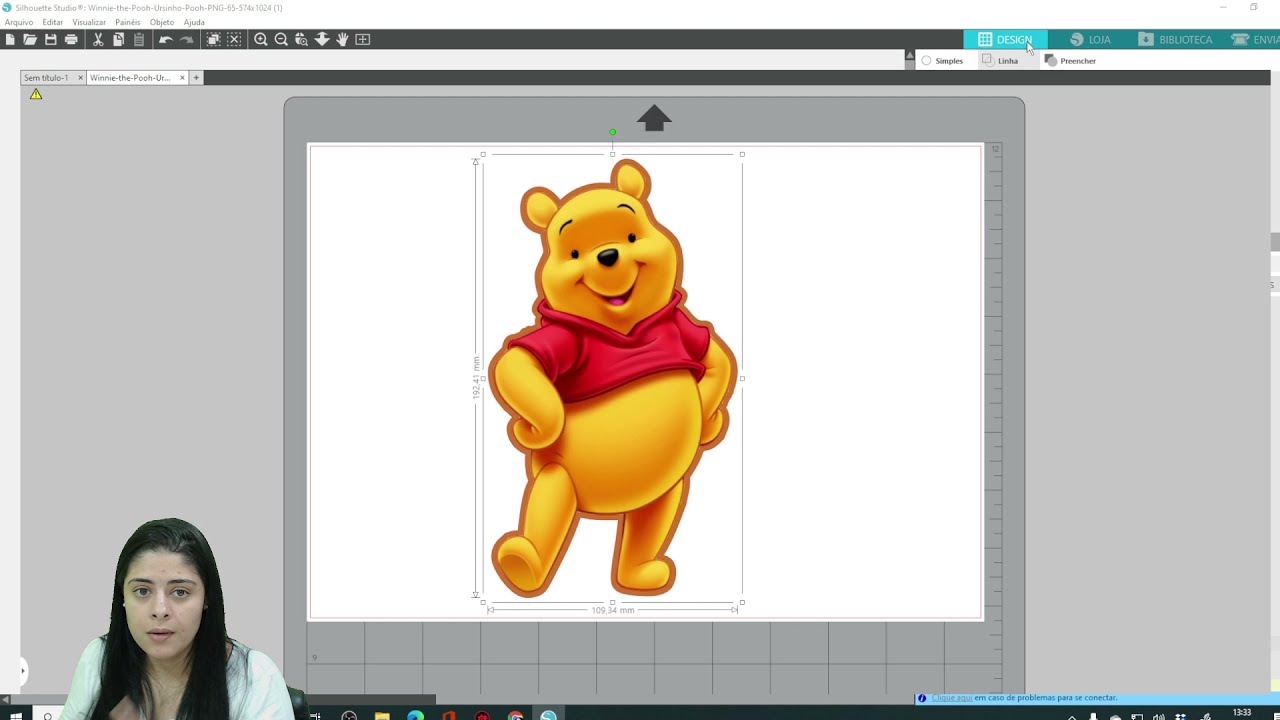Paste using the clipboard icon
Image resolution: width=1280 pixels, height=720 pixels.
coord(139,39)
